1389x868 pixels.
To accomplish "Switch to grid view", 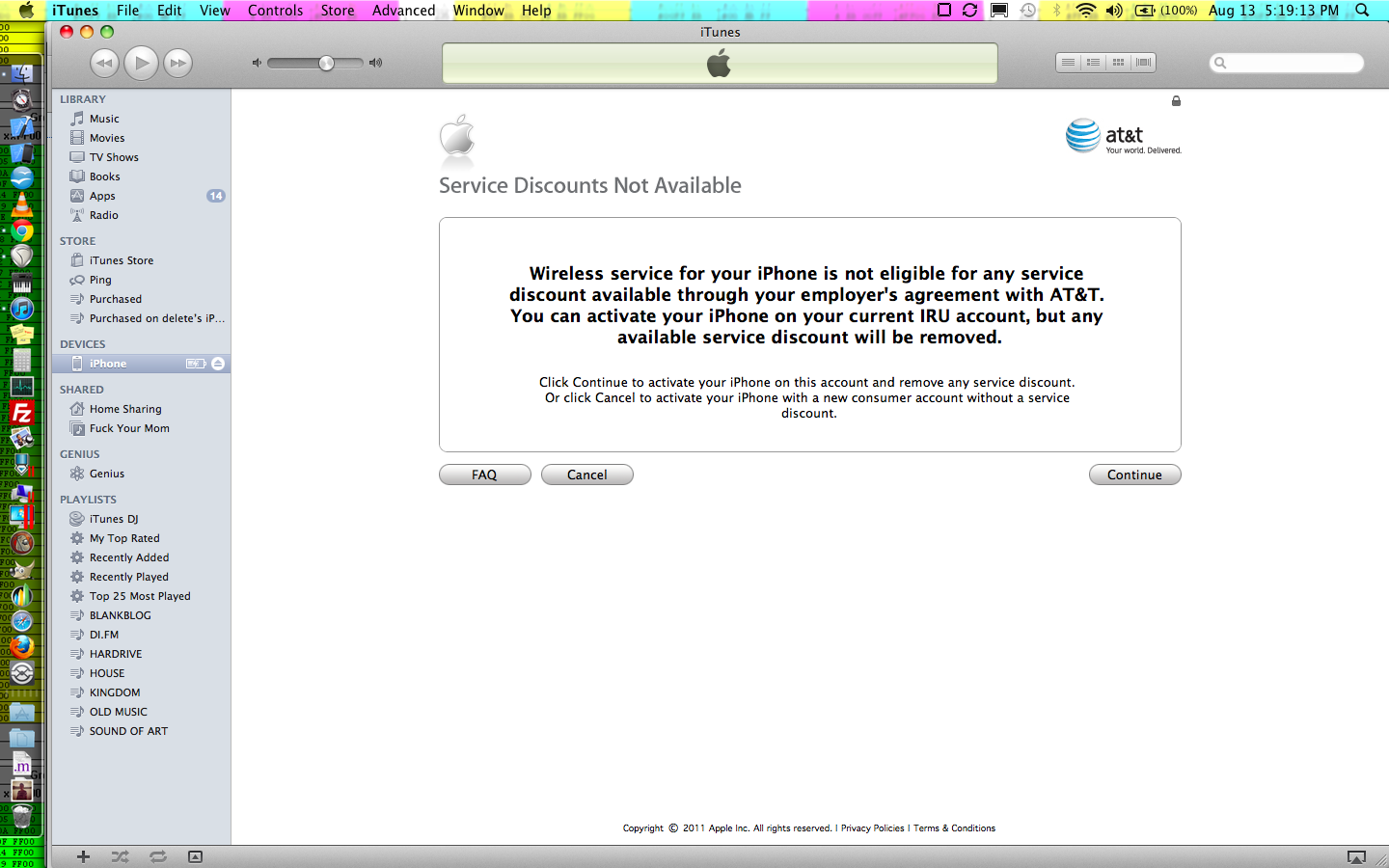I will coord(1118,63).
